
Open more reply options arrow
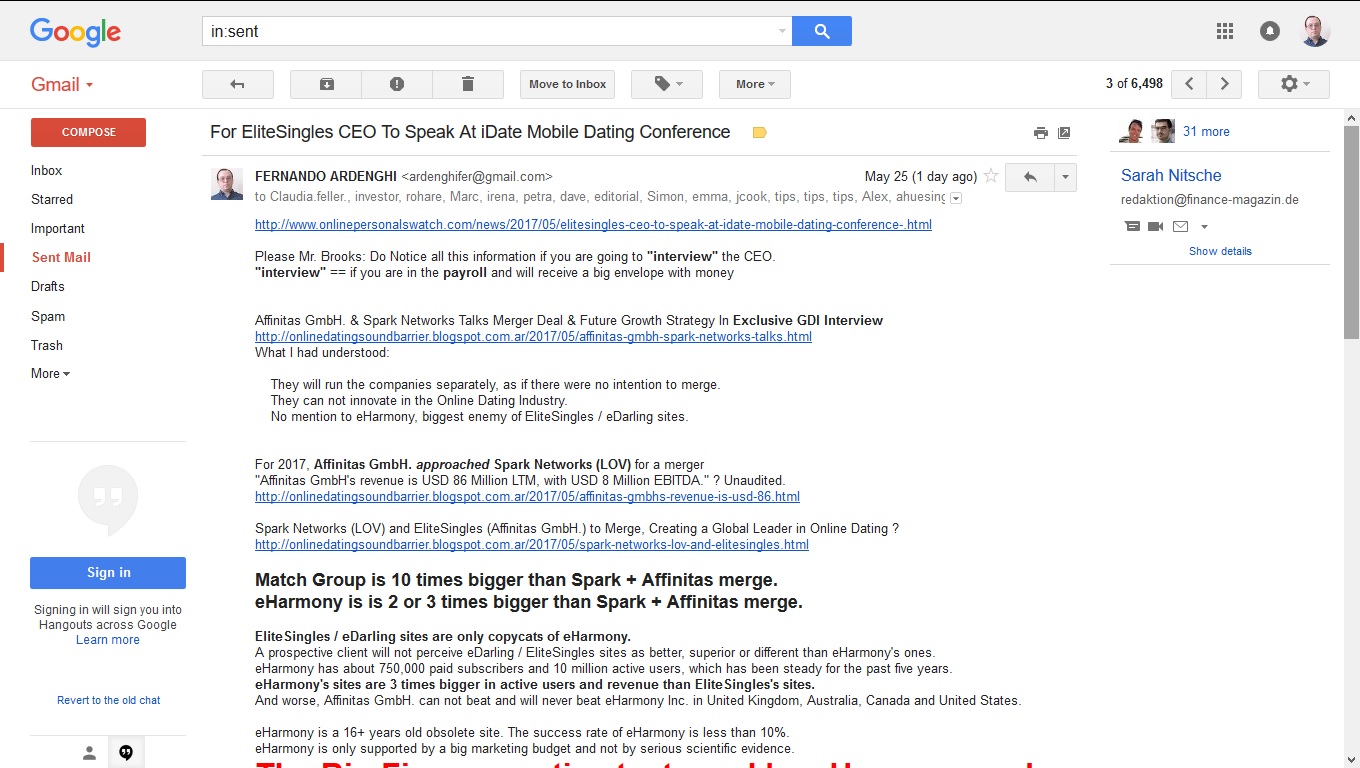pyautogui.click(x=1066, y=177)
